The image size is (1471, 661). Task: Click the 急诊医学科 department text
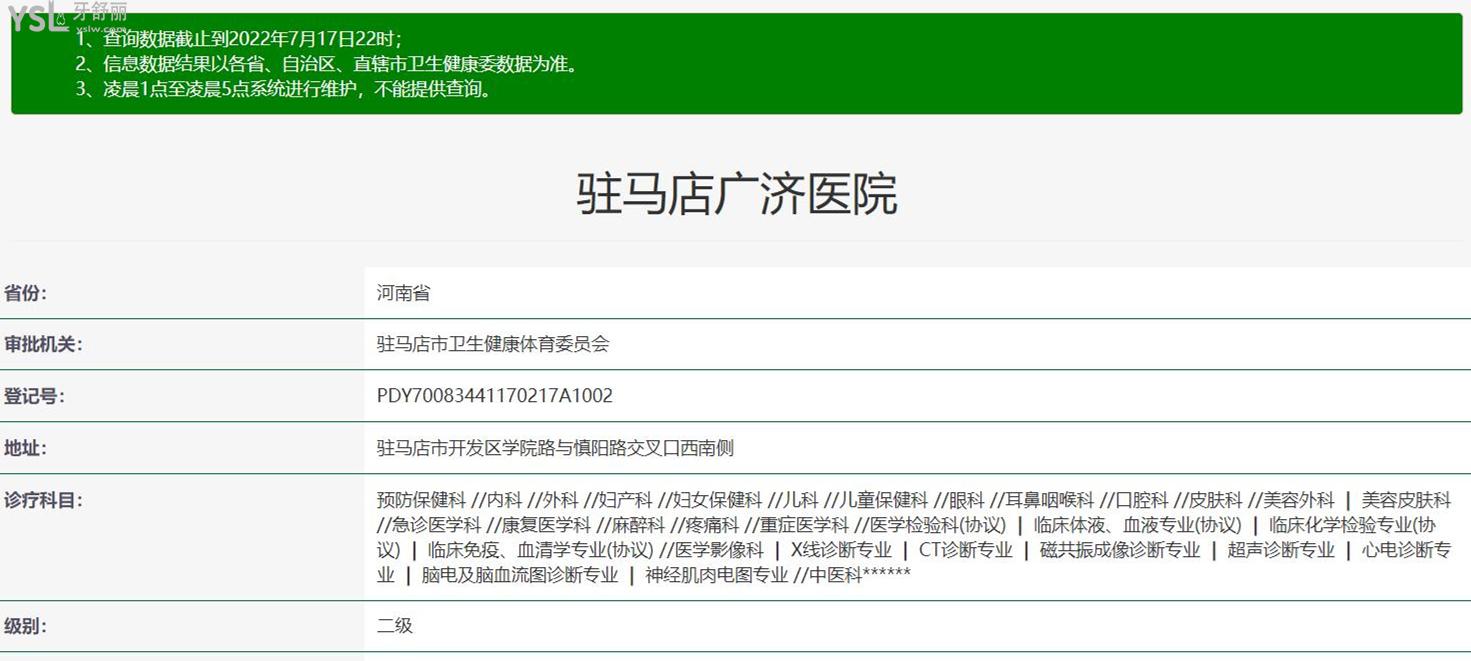pos(436,525)
